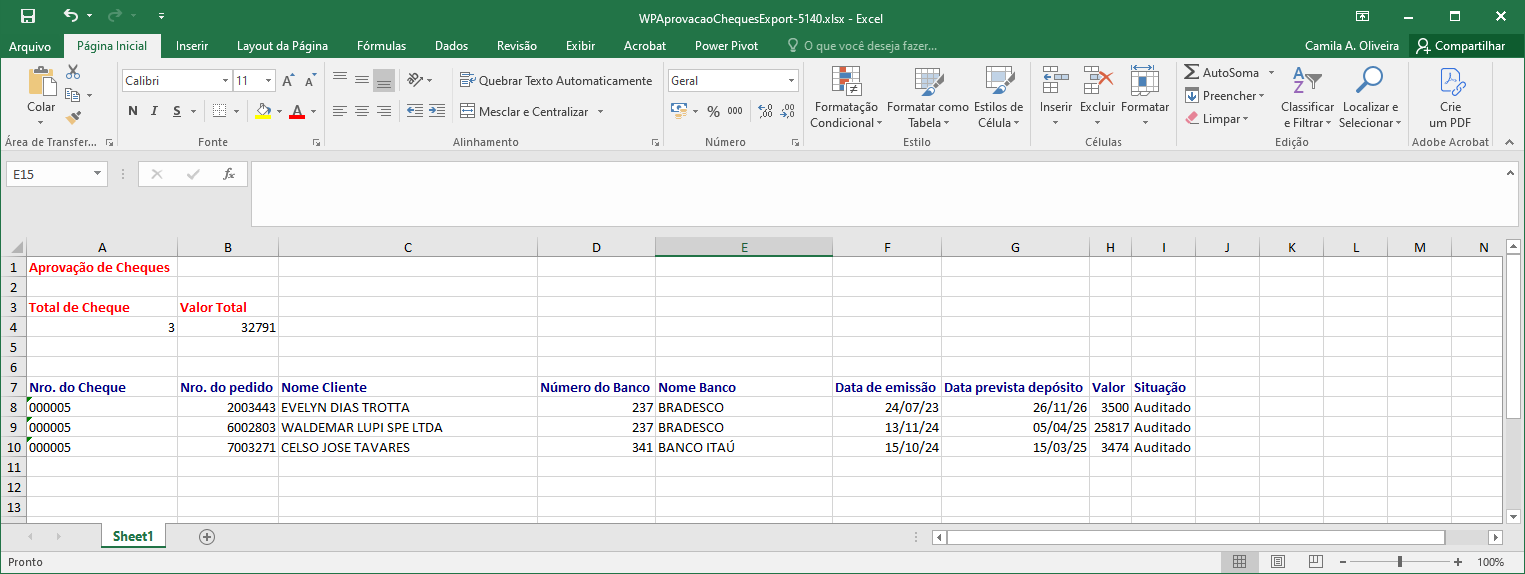Apply percent style format
This screenshot has height=574, width=1525.
713,111
